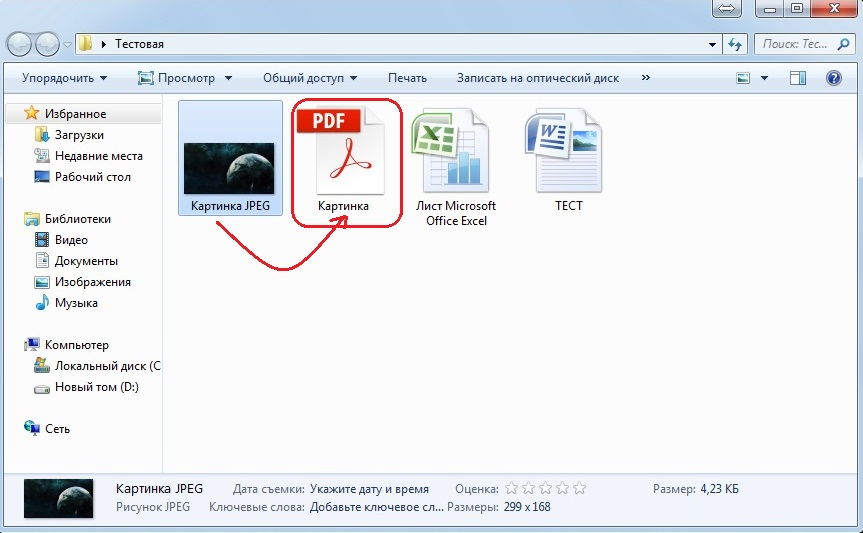Click Добавьте ключевое сл... keywords field
Screen dimensions: 863x533
pyautogui.click(x=376, y=507)
